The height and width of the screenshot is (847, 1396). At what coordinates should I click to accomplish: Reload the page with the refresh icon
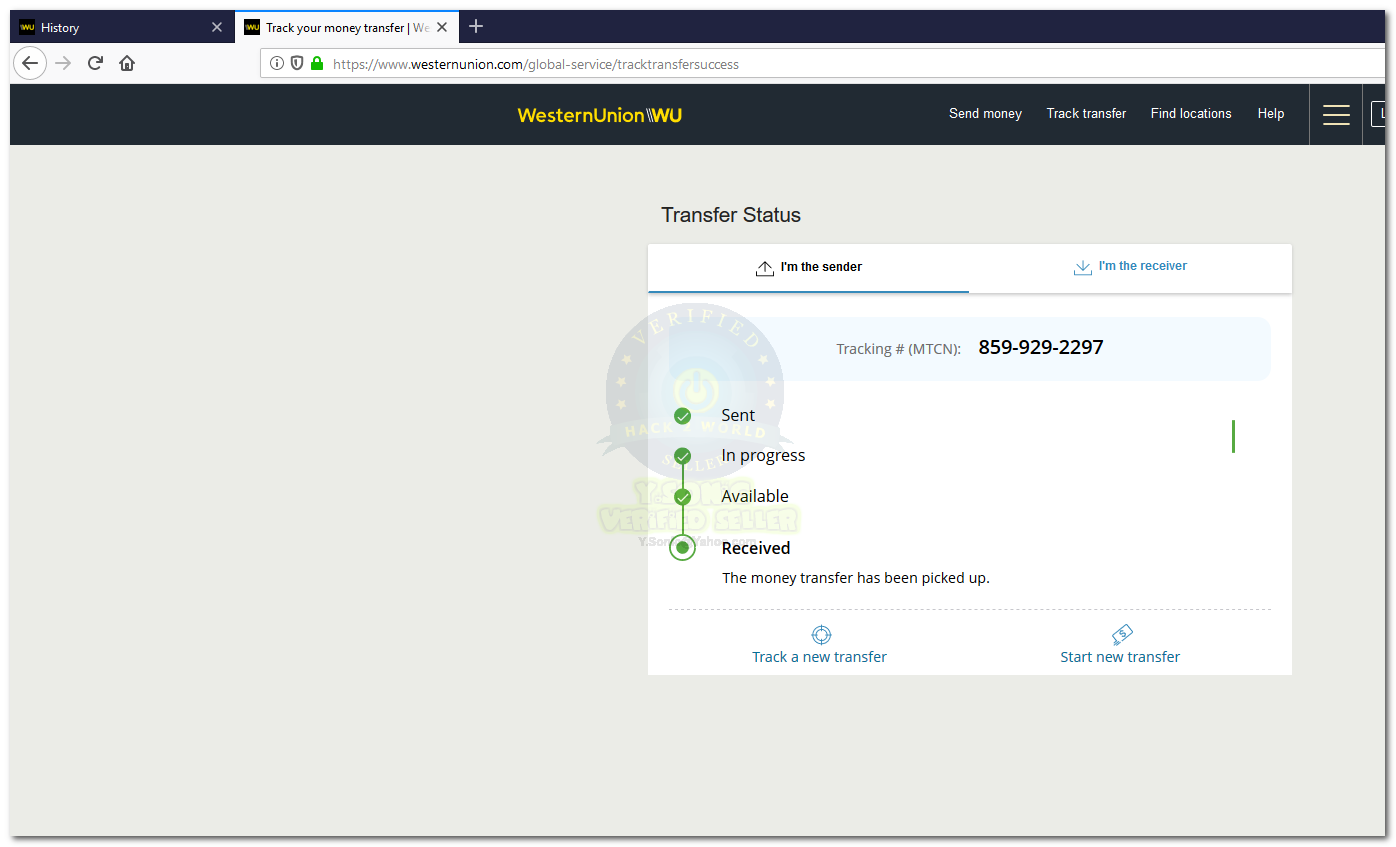pyautogui.click(x=95, y=63)
